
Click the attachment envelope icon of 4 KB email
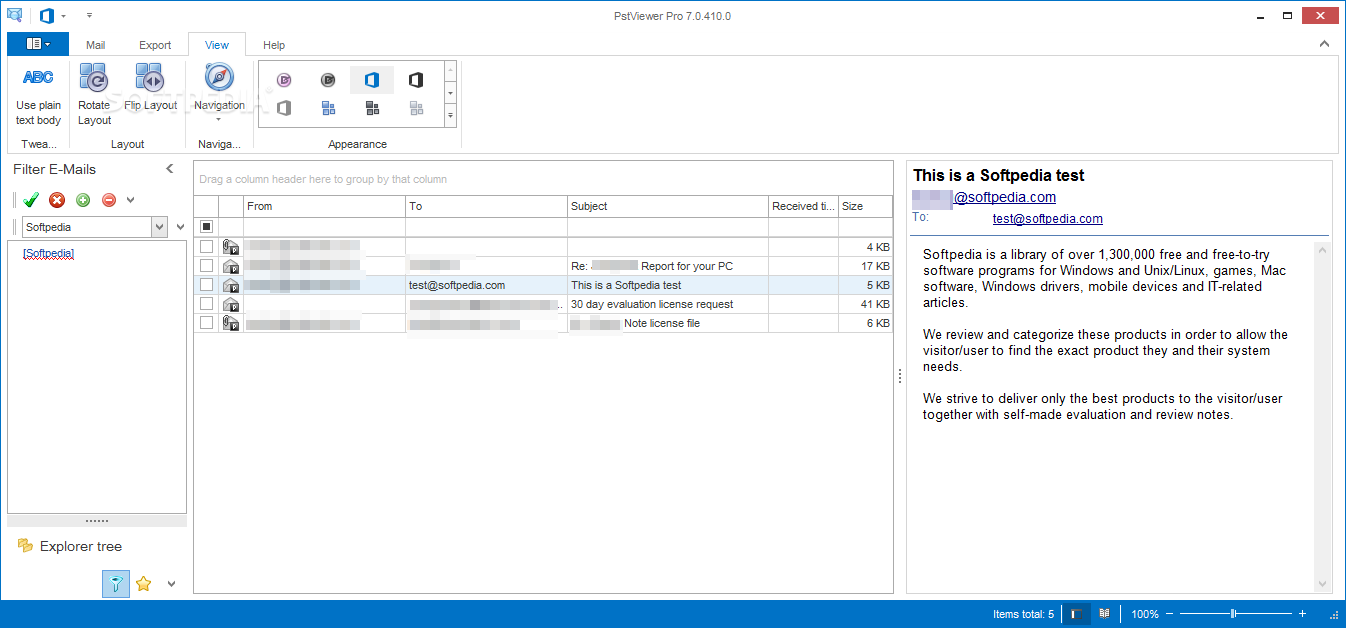coord(231,246)
